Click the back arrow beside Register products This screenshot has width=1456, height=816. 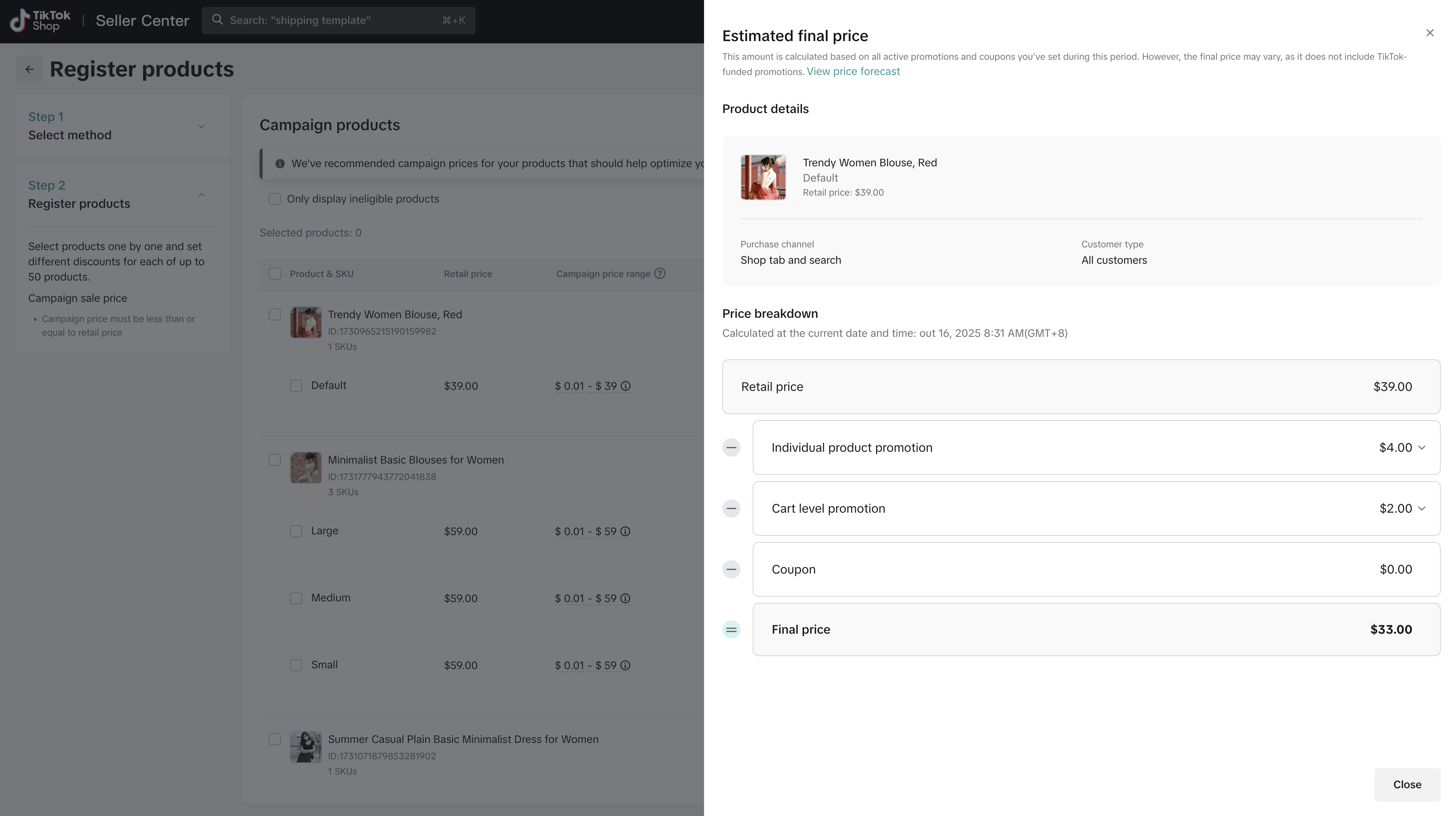(x=29, y=70)
